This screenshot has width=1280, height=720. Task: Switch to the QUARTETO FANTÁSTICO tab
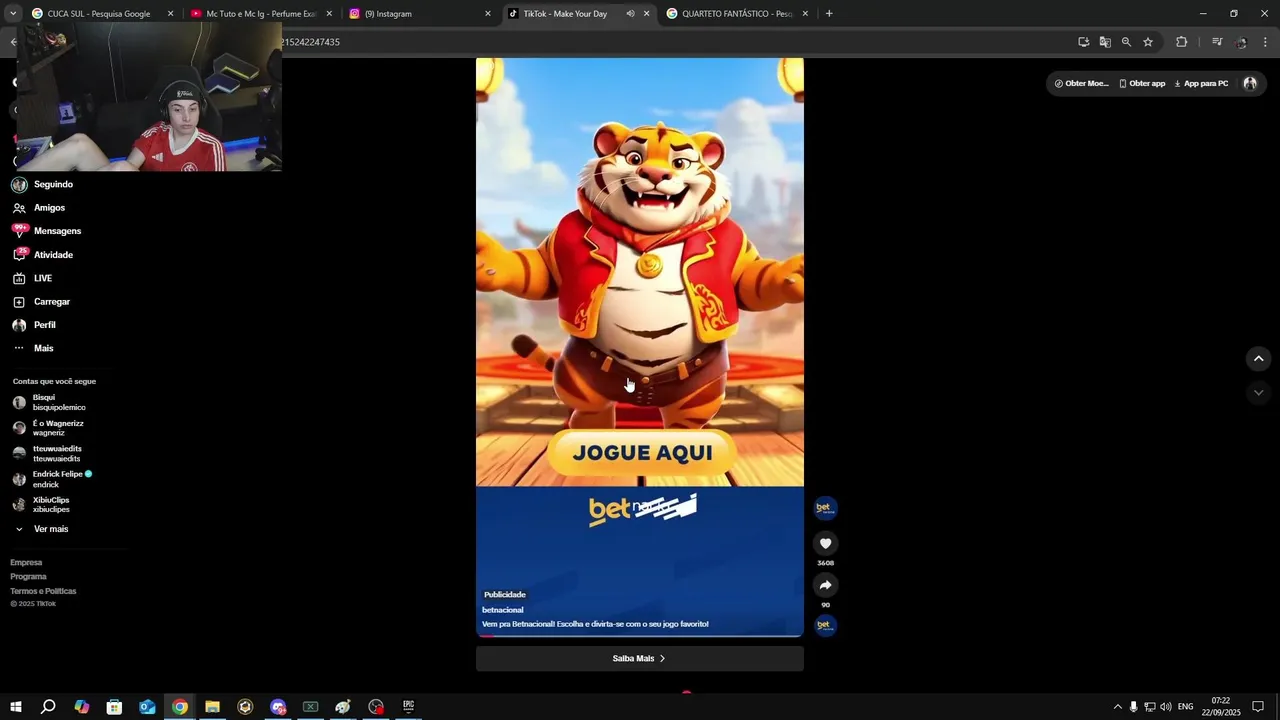point(738,14)
